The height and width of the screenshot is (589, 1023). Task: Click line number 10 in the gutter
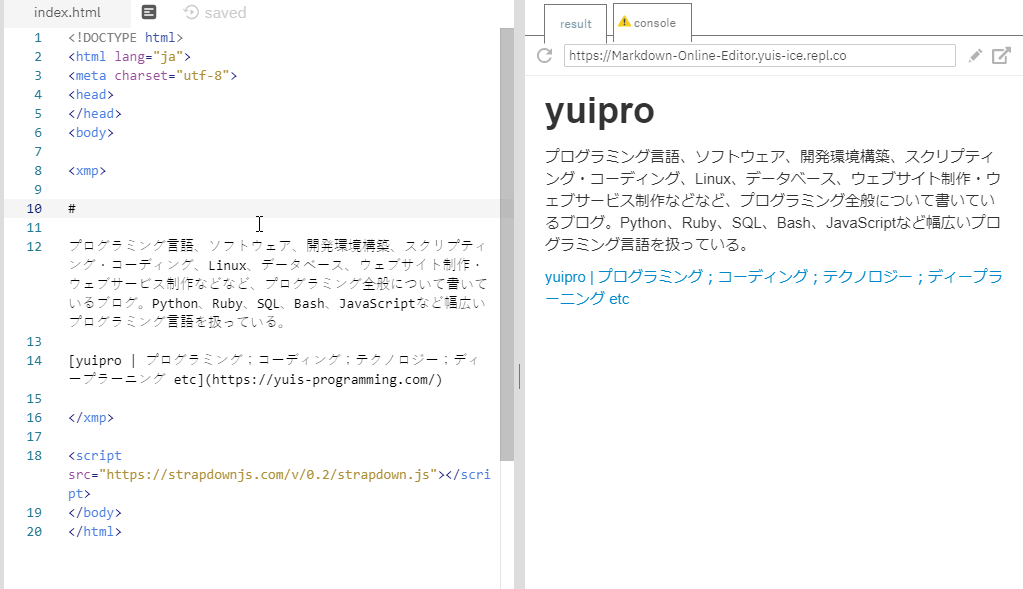point(35,209)
